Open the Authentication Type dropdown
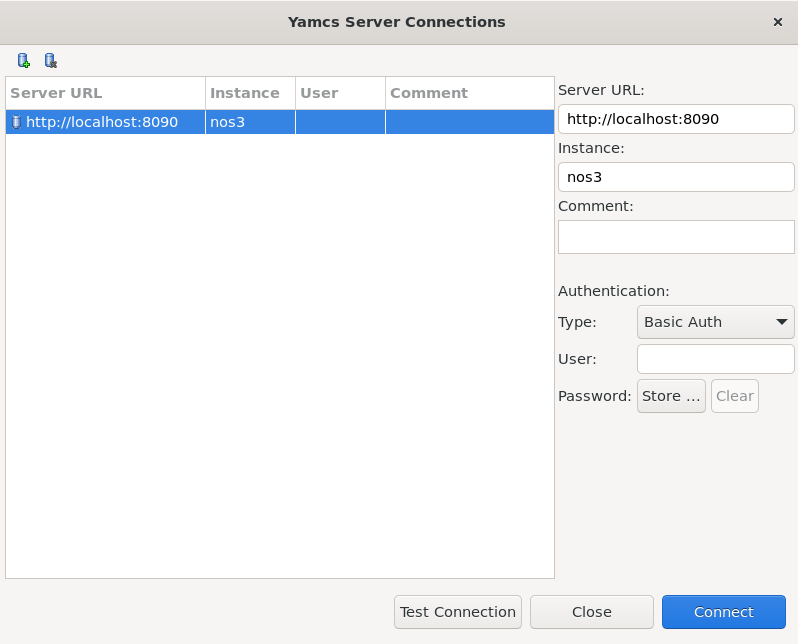Viewport: 798px width, 644px height. click(716, 322)
